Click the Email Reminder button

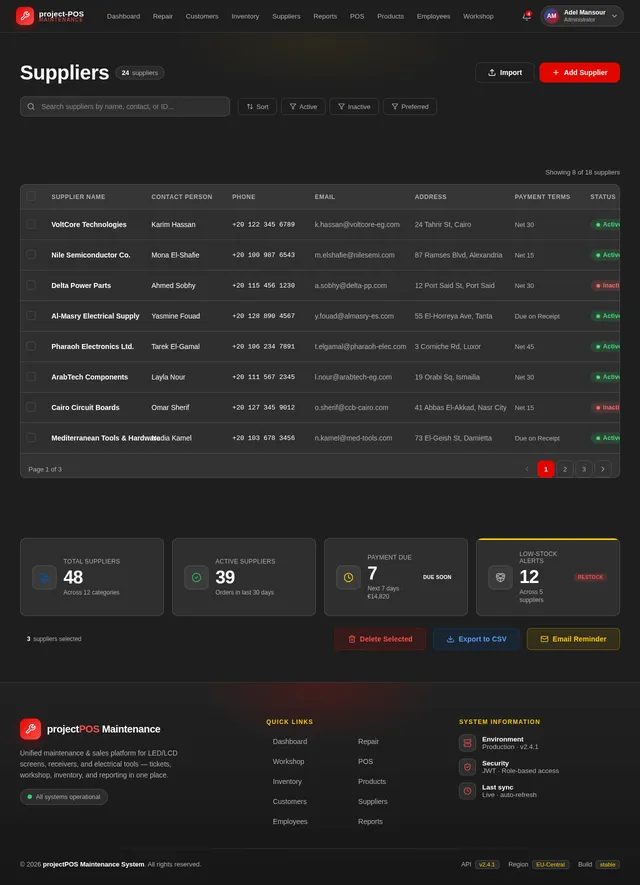573,639
